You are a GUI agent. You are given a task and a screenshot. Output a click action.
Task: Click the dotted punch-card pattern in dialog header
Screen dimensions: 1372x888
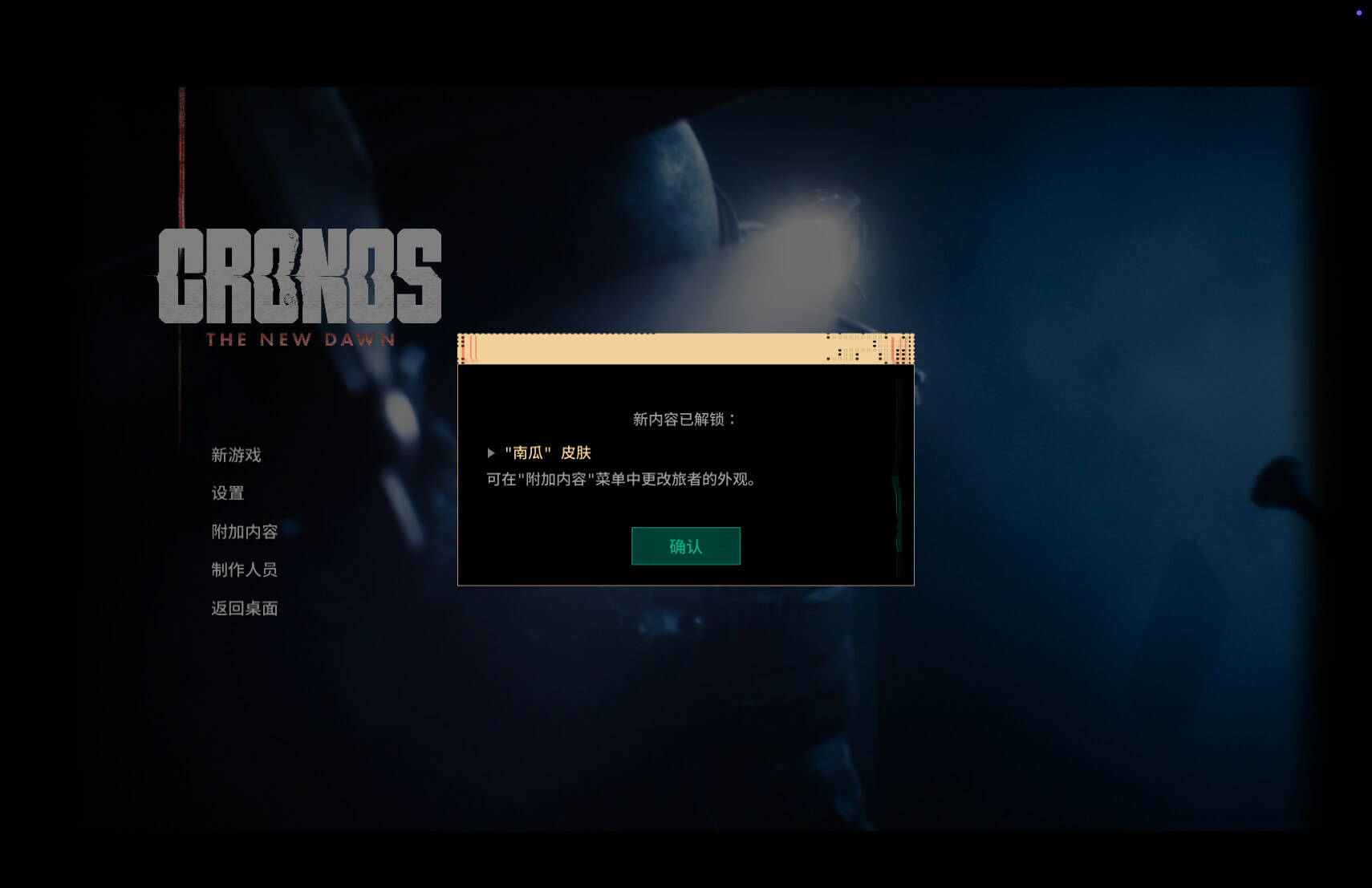859,349
